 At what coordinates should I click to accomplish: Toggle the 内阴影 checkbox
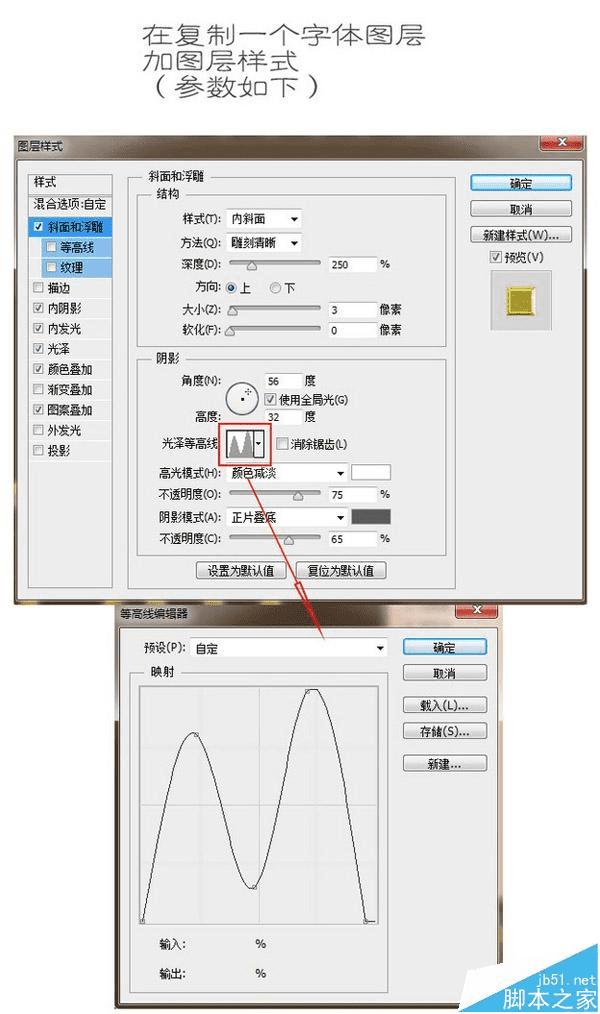pyautogui.click(x=38, y=308)
